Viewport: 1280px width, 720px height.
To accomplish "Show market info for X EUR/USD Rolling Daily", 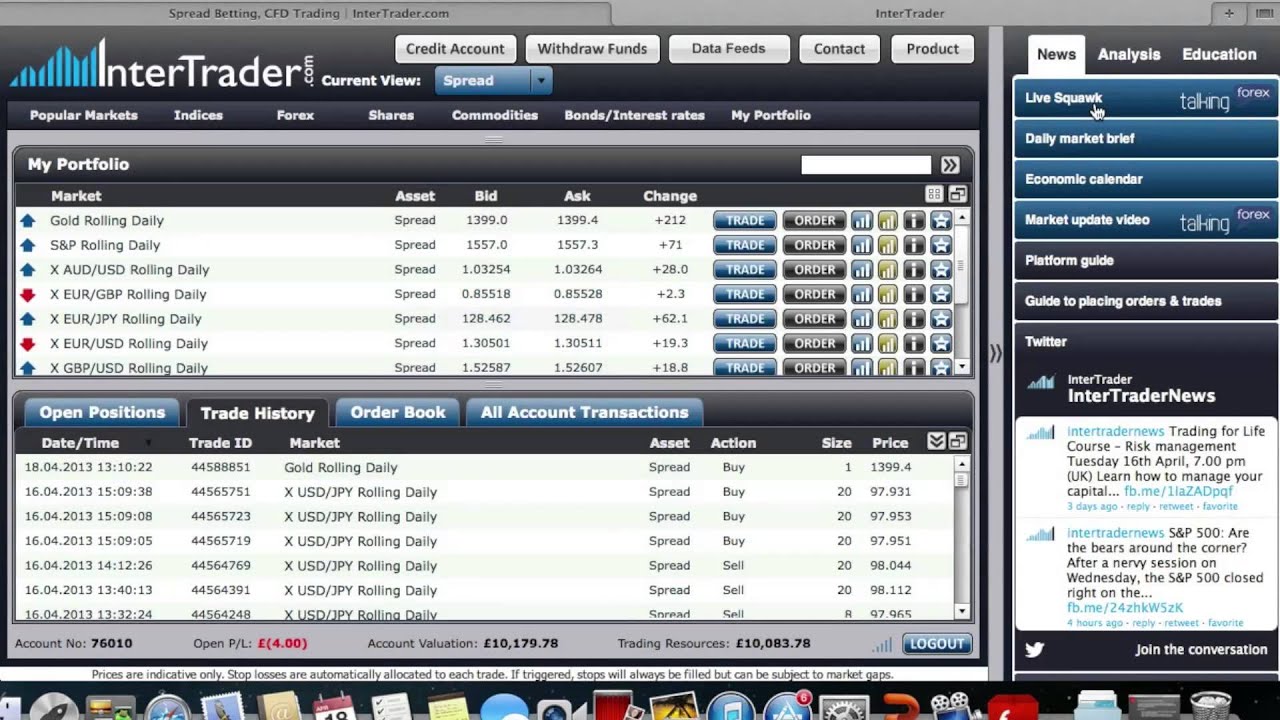I will coord(914,343).
